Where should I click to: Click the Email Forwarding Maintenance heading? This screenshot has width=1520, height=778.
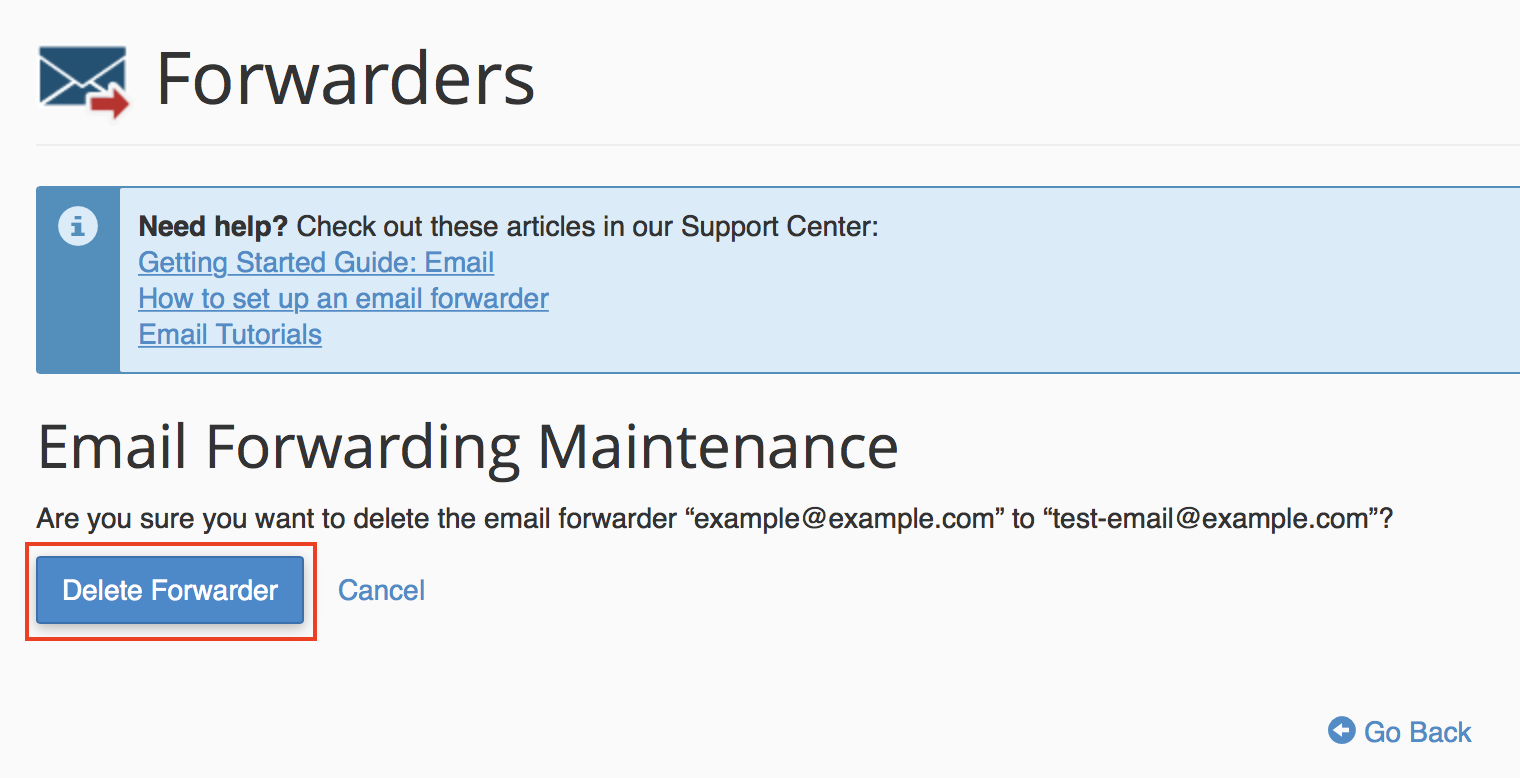tap(467, 446)
